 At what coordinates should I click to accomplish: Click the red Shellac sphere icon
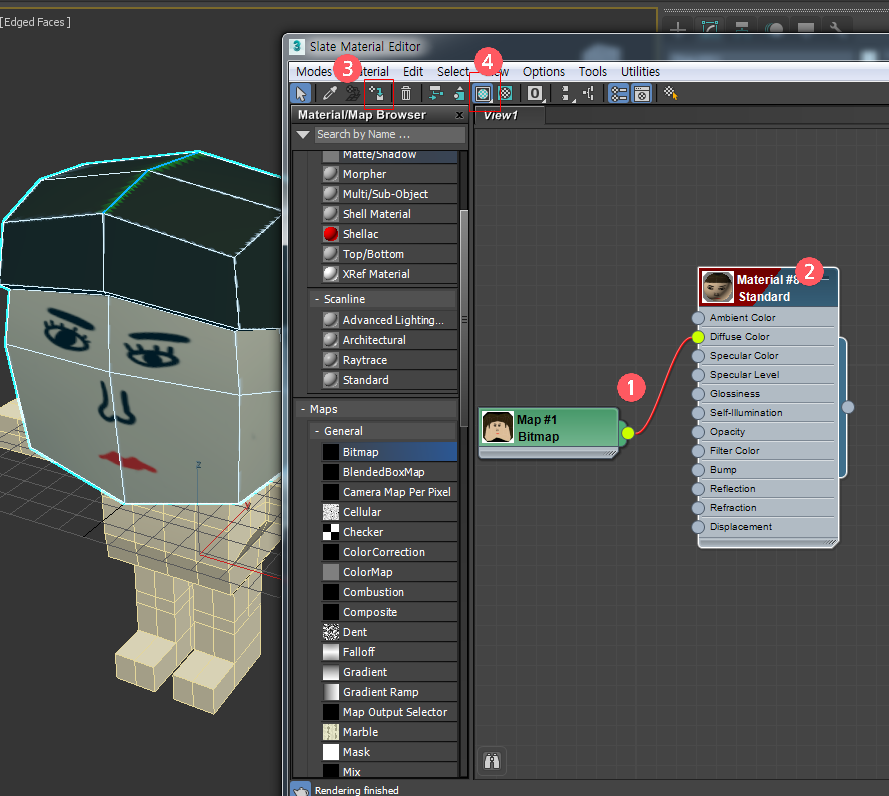pyautogui.click(x=331, y=234)
